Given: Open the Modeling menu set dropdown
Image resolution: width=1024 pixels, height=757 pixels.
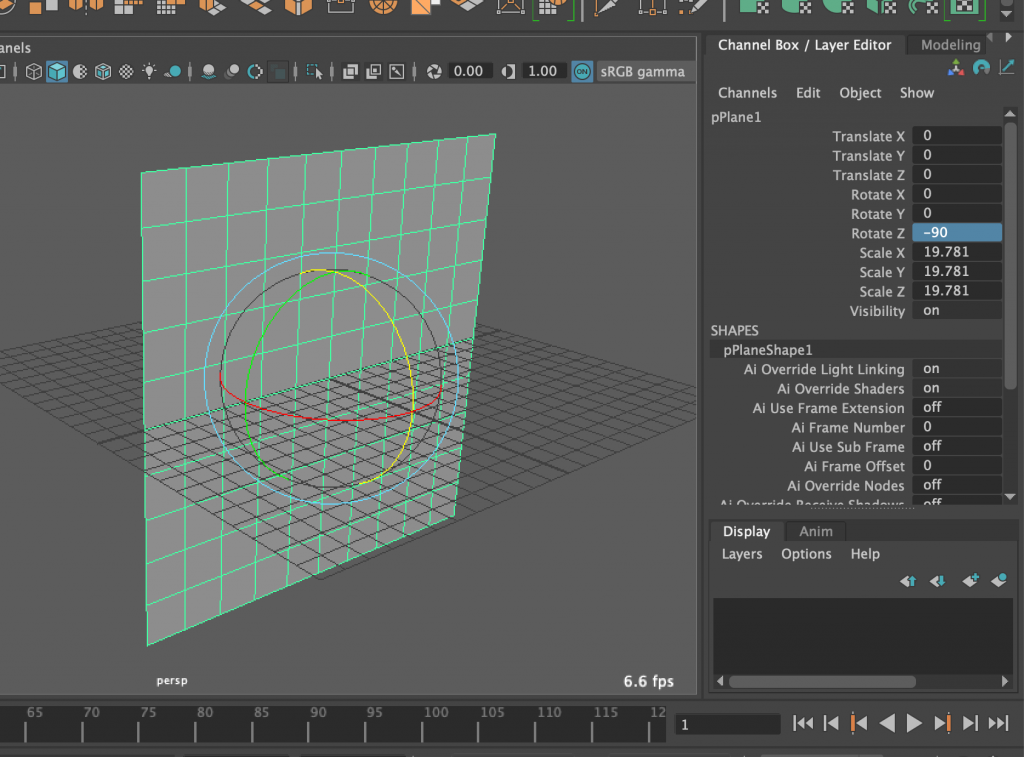Looking at the screenshot, I should tap(946, 44).
